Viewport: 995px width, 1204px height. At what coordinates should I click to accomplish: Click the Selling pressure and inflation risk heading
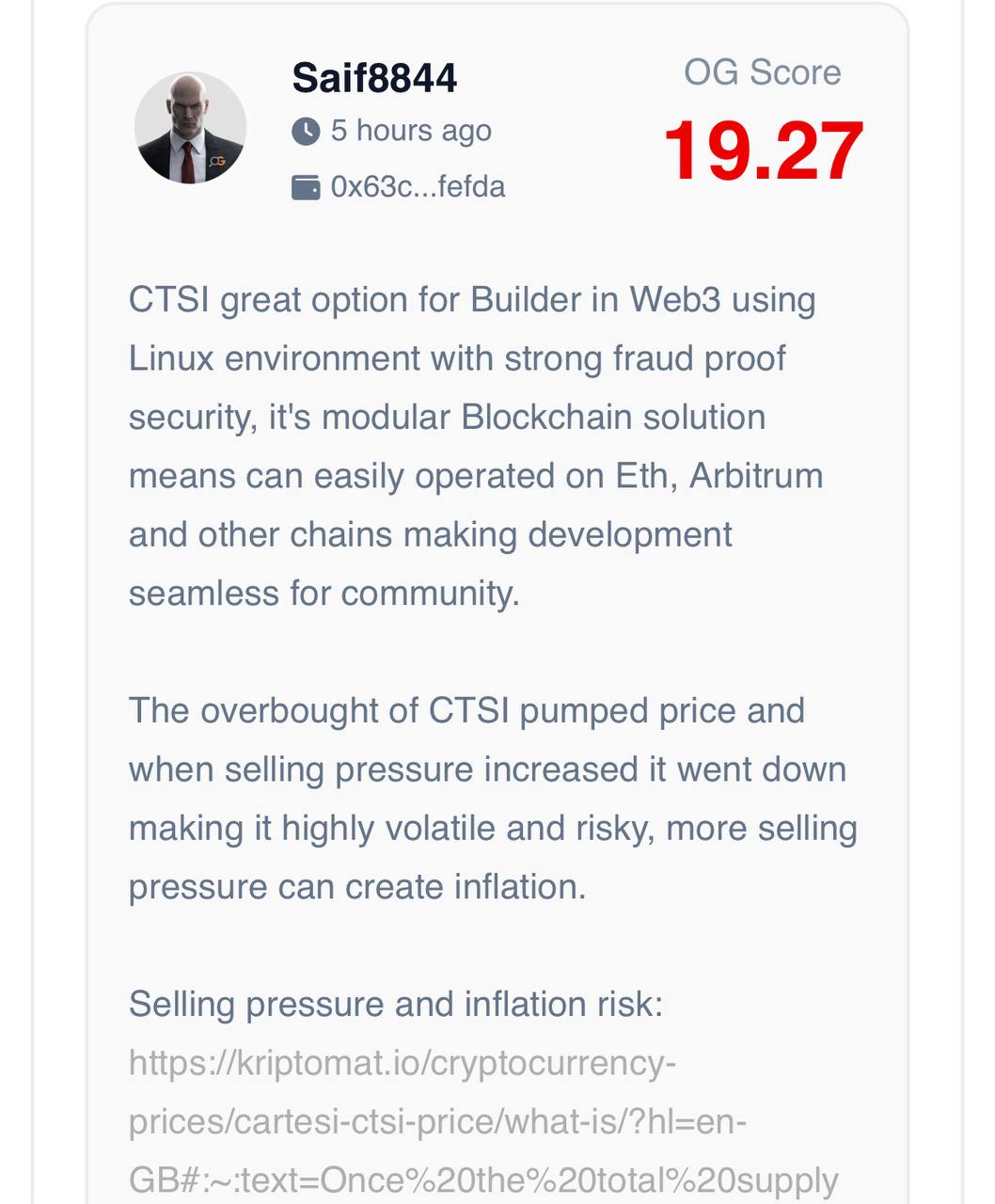pos(396,1005)
